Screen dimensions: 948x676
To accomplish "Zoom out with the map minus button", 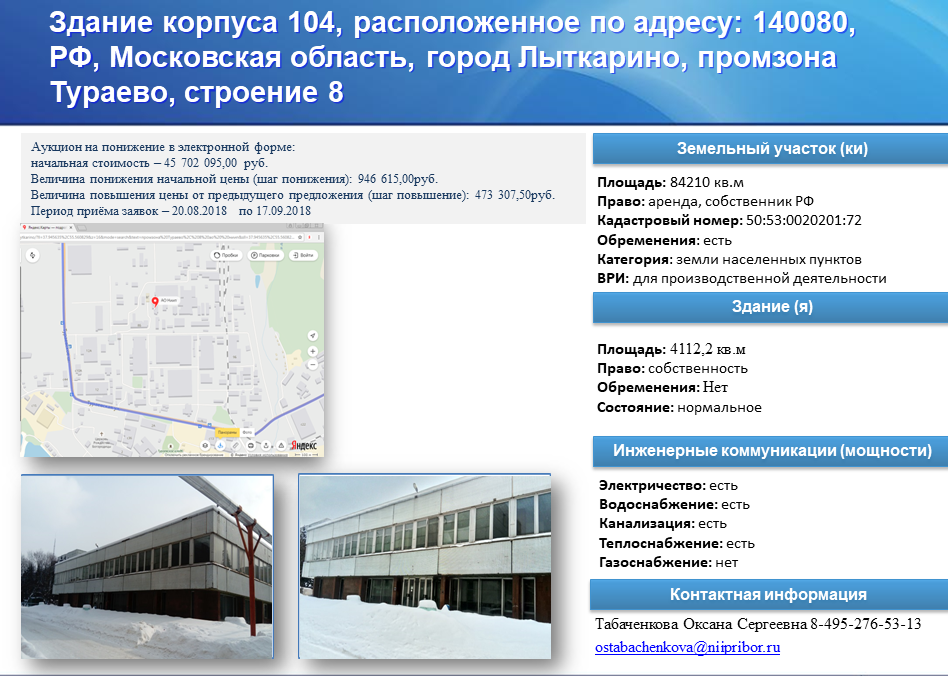I will (313, 366).
